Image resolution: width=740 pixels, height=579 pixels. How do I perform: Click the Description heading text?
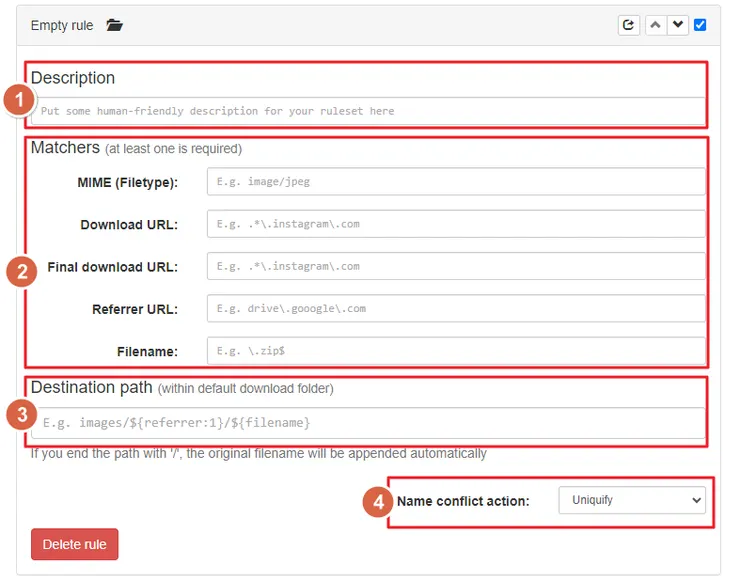73,78
